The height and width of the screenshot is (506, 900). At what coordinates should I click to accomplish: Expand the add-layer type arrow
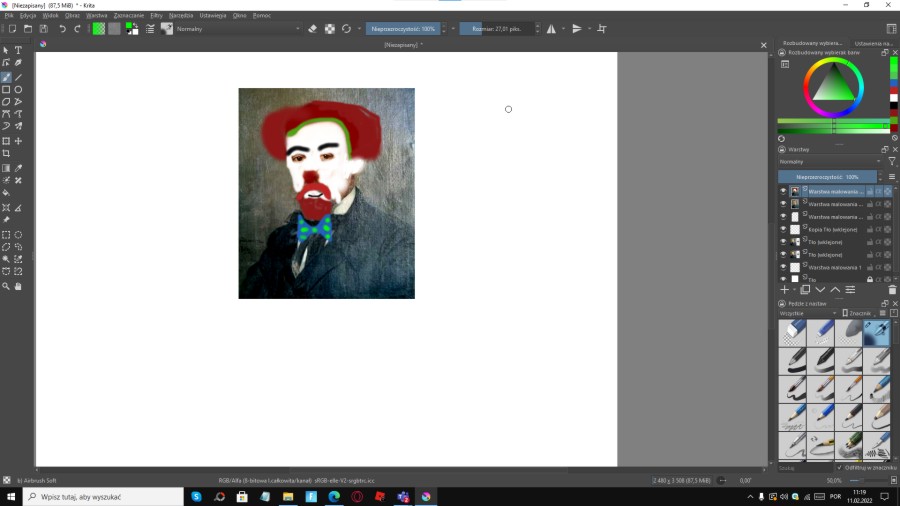794,290
